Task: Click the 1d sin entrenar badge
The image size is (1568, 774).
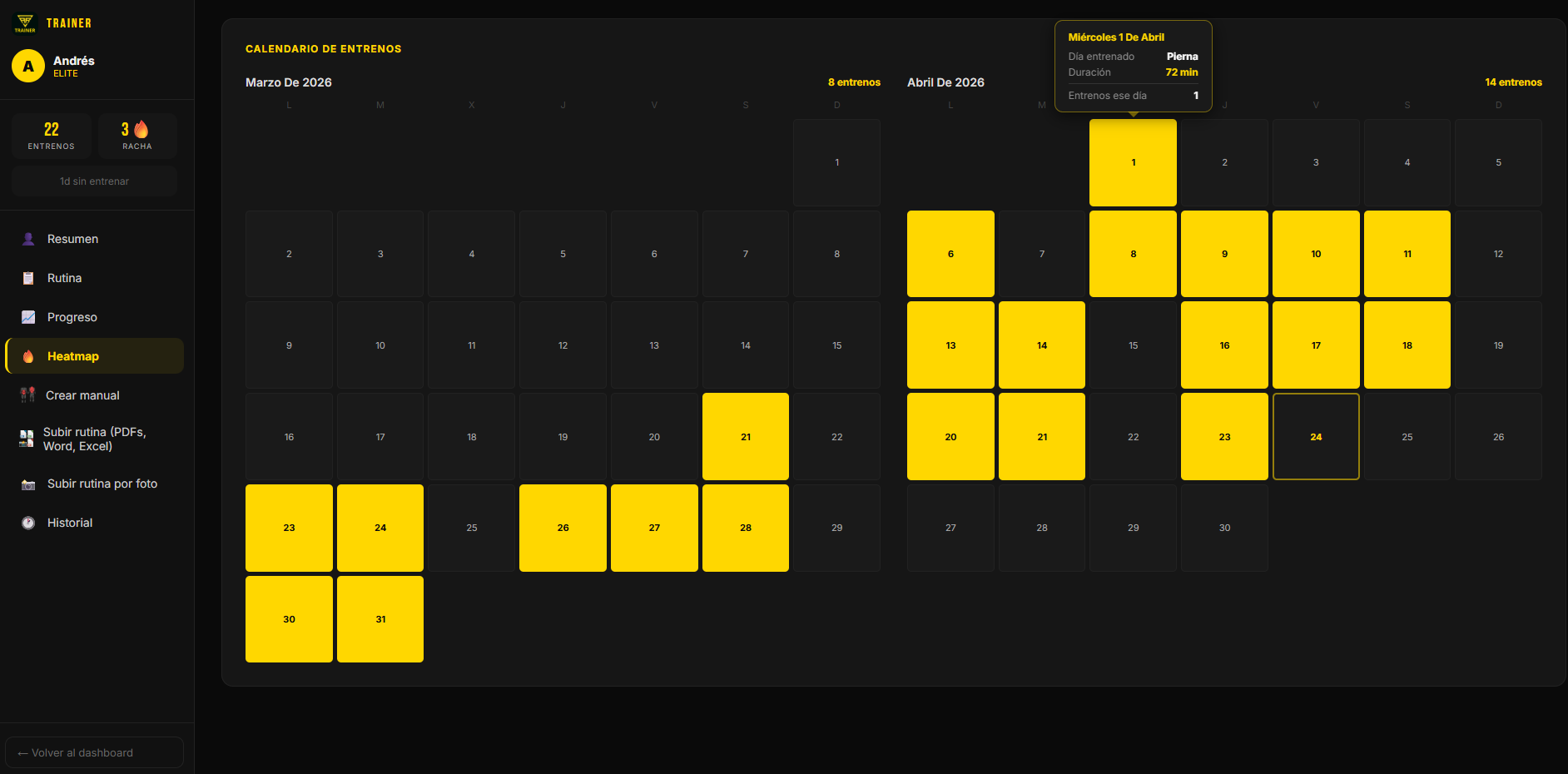Action: [94, 181]
